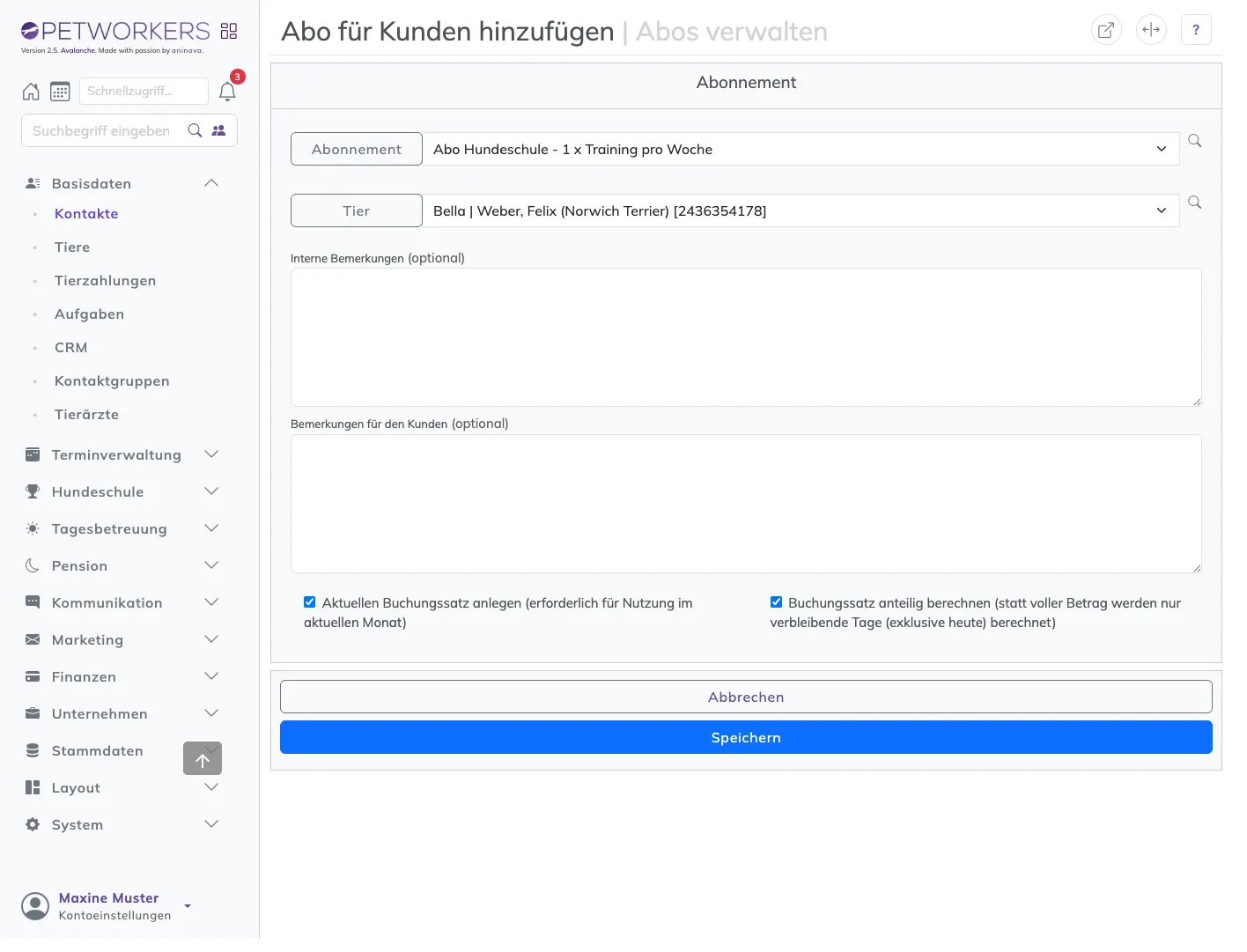Expand the Marketing menu section
The image size is (1247, 952).
(122, 639)
